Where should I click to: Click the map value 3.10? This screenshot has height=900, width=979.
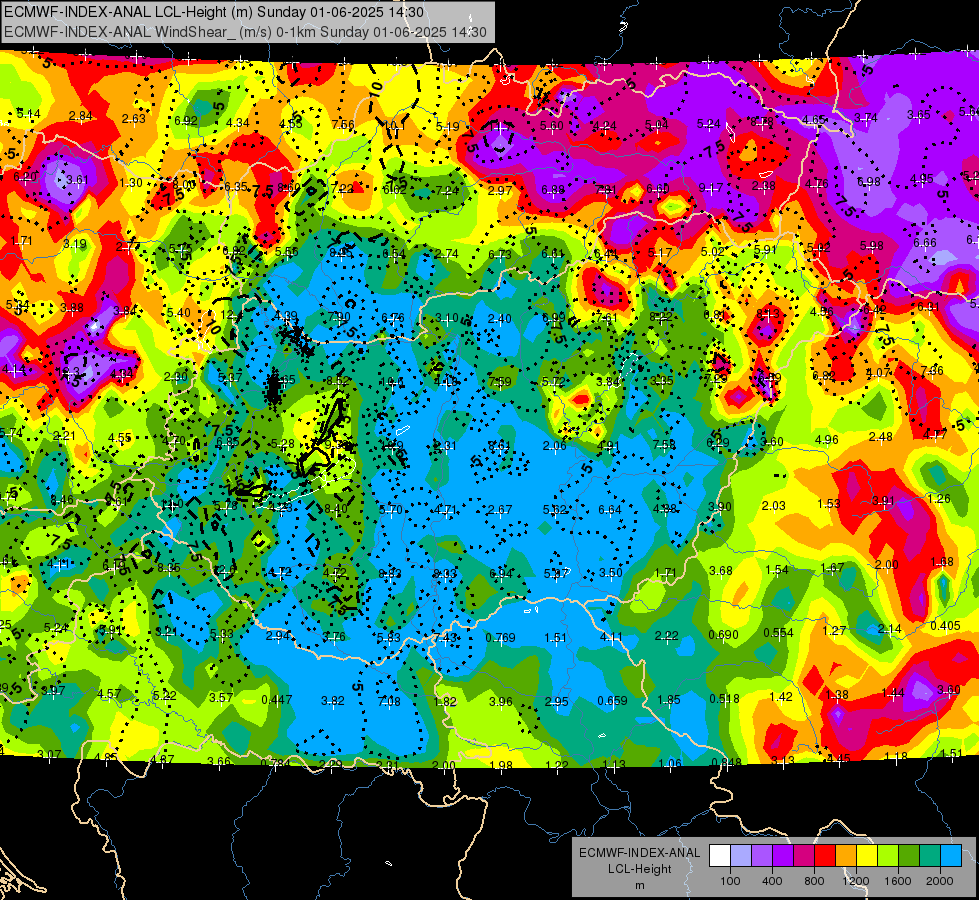coord(446,319)
